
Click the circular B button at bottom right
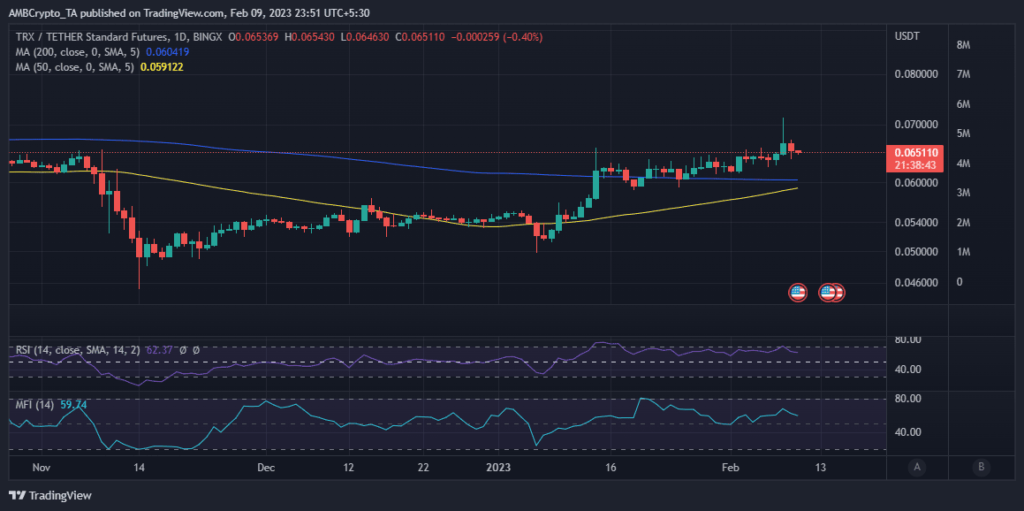tap(982, 466)
